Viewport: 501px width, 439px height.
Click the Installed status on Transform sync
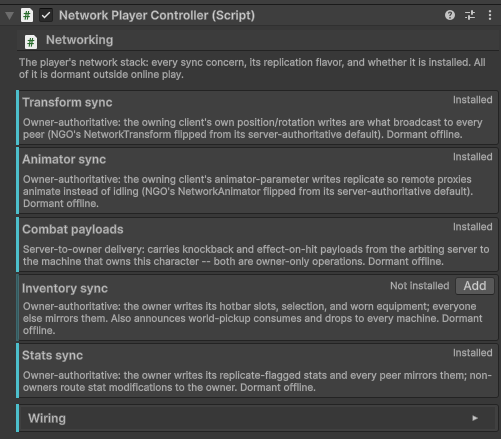[472, 100]
